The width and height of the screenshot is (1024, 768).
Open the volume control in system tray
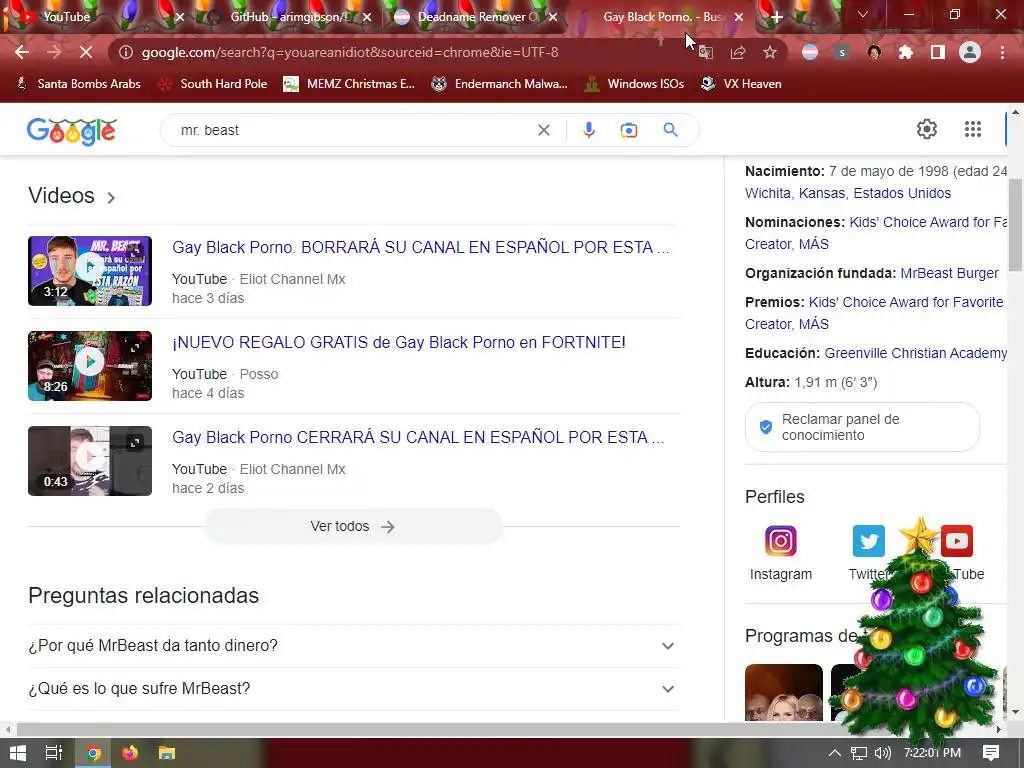click(x=882, y=753)
